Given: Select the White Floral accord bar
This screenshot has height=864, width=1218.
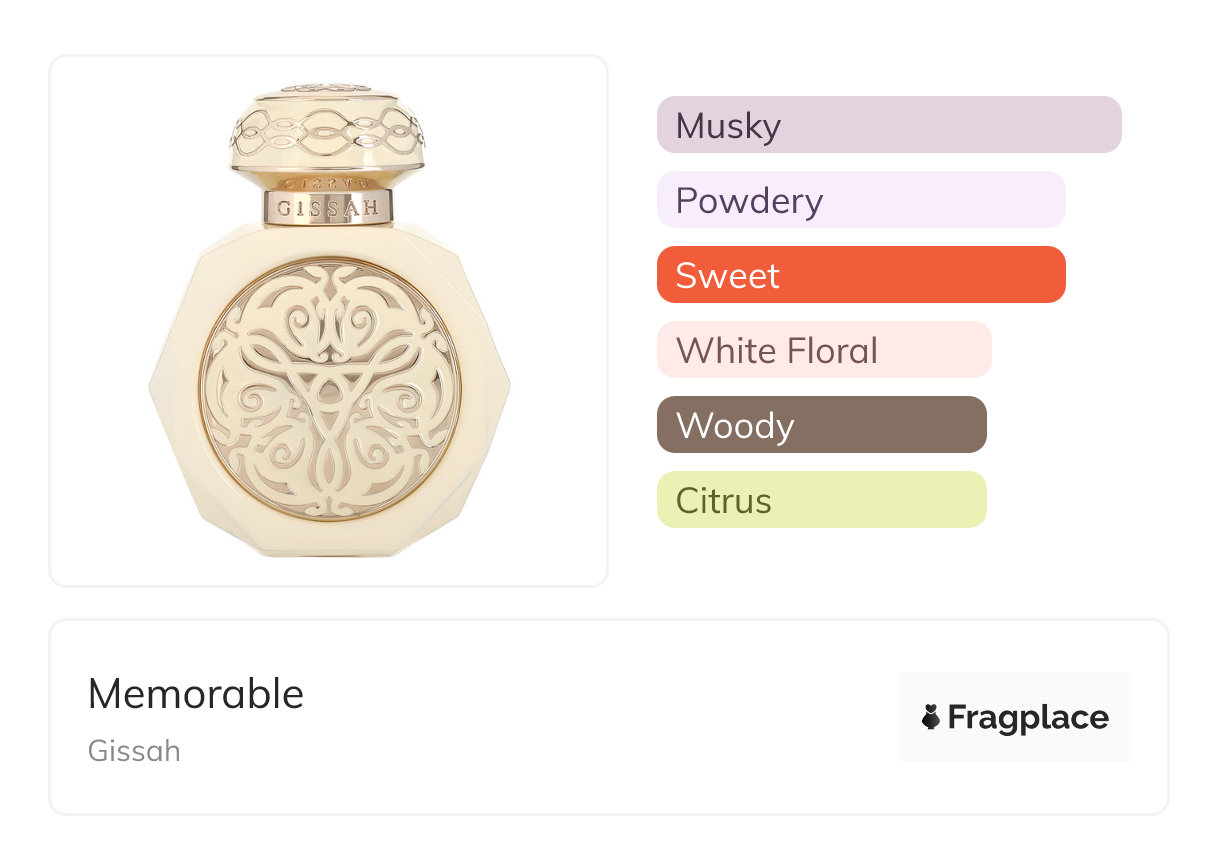Looking at the screenshot, I should coord(824,350).
